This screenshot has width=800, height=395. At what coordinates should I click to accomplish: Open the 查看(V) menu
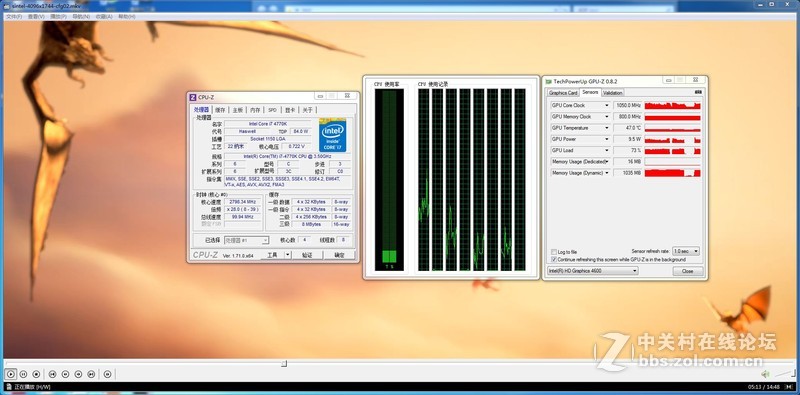36,16
